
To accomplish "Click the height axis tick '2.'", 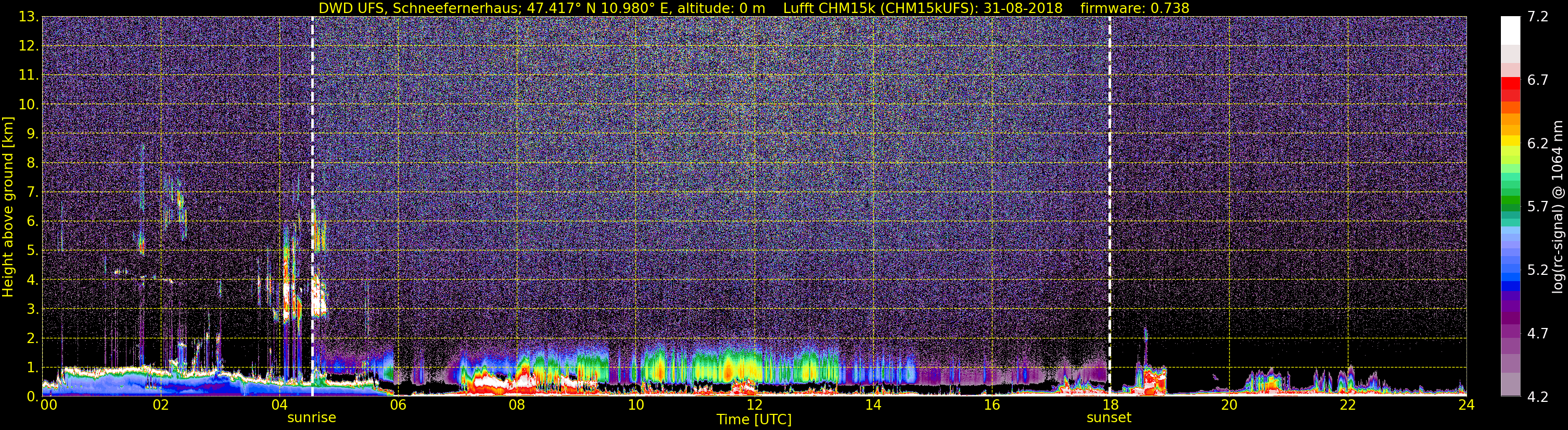I will [x=32, y=339].
